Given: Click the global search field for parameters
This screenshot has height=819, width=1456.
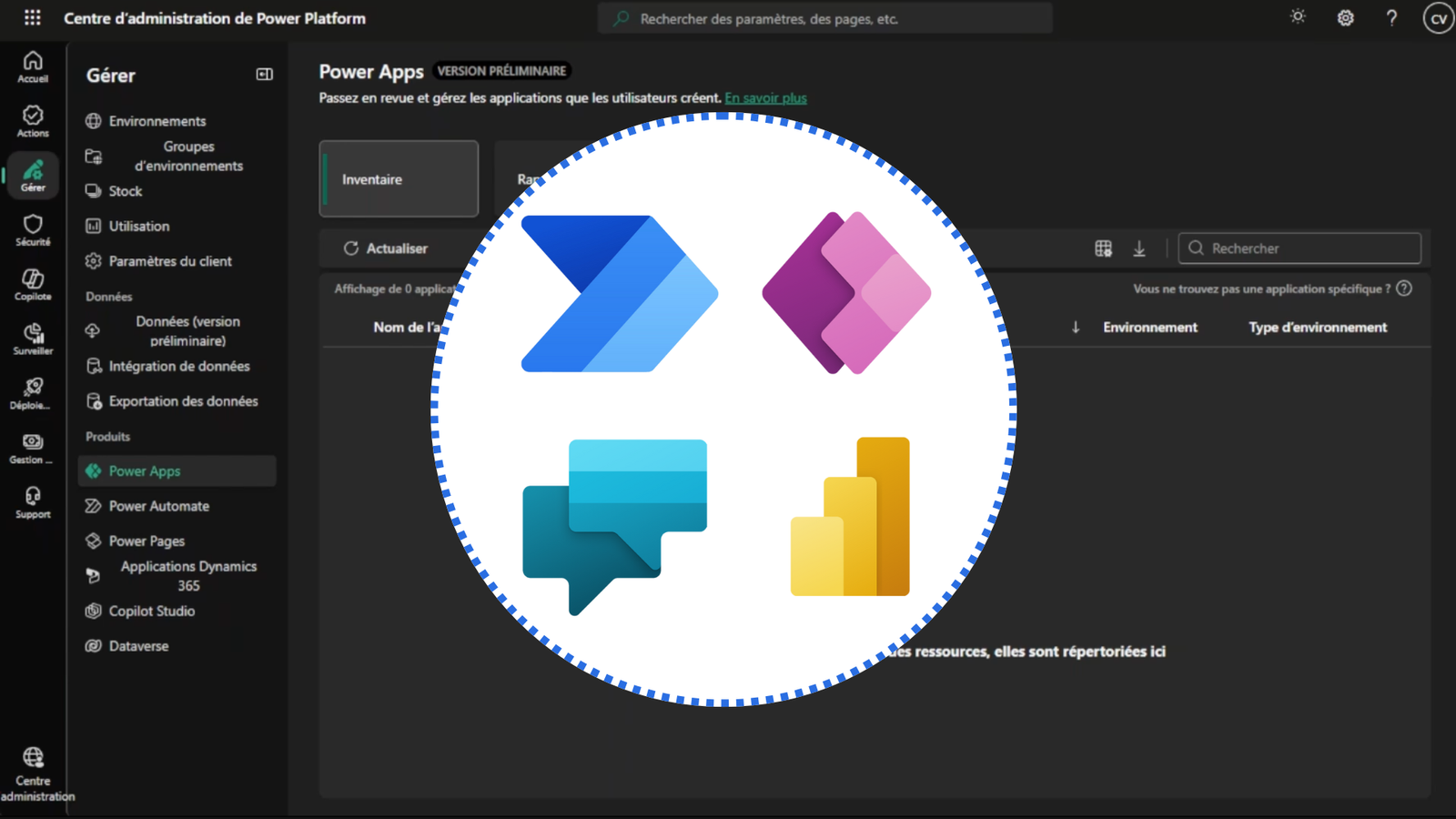Looking at the screenshot, I should (824, 17).
